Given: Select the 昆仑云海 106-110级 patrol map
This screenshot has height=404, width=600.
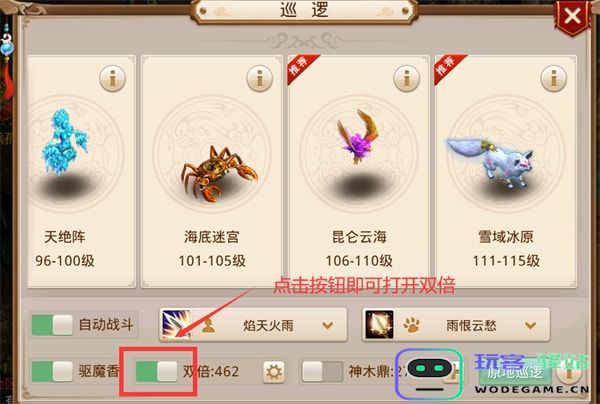Looking at the screenshot, I should coord(359,171).
